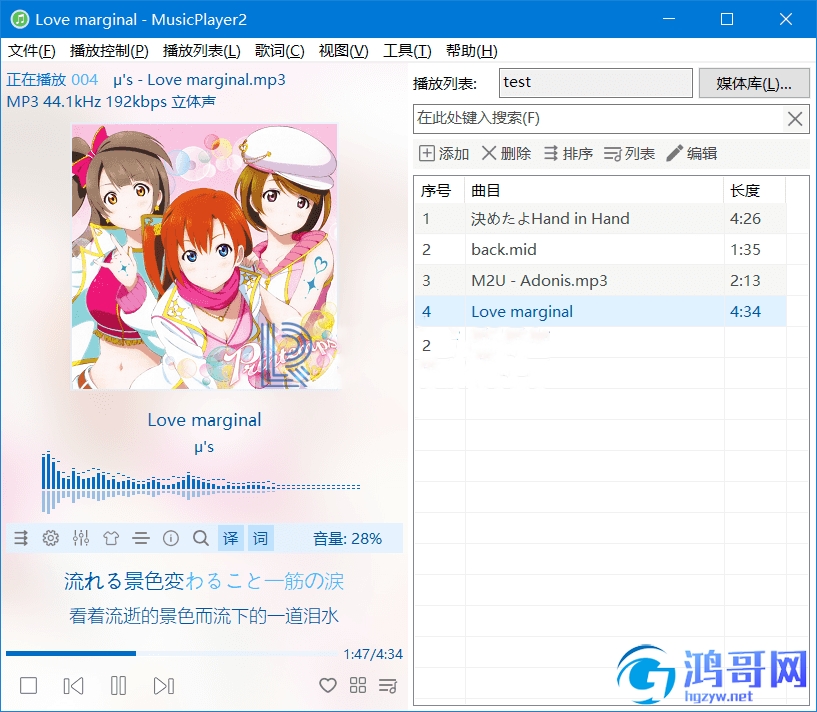
Task: Seek in the playback progress bar
Action: click(172, 653)
